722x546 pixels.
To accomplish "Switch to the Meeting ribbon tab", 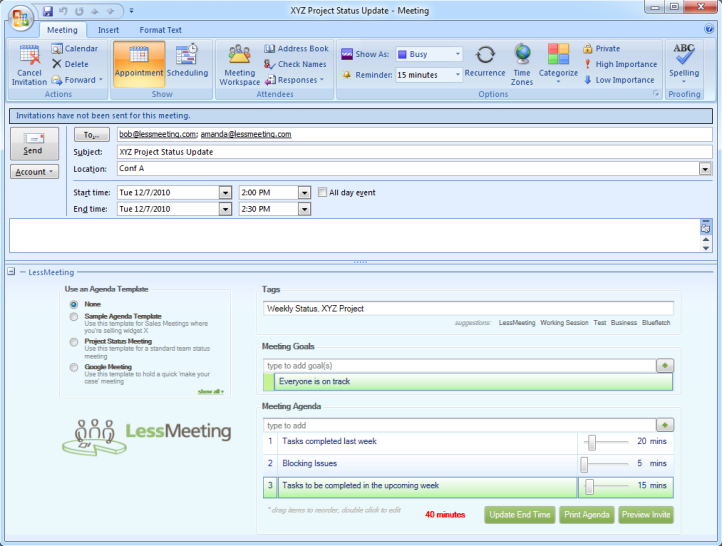I will (62, 30).
